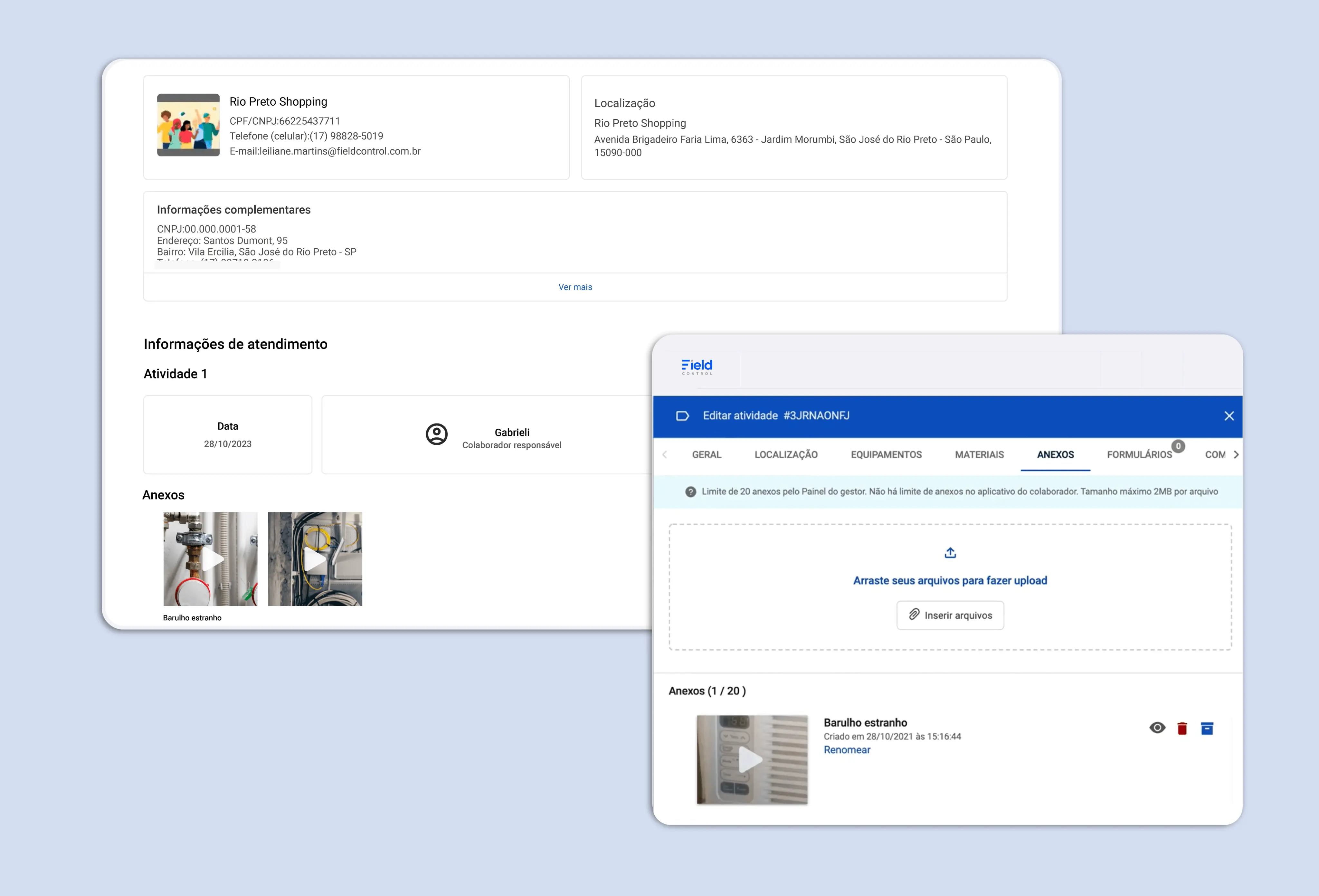Click 'Criado em 28/10/2021 às 15:16:44'
Viewport: 1319px width, 896px height.
pos(892,737)
